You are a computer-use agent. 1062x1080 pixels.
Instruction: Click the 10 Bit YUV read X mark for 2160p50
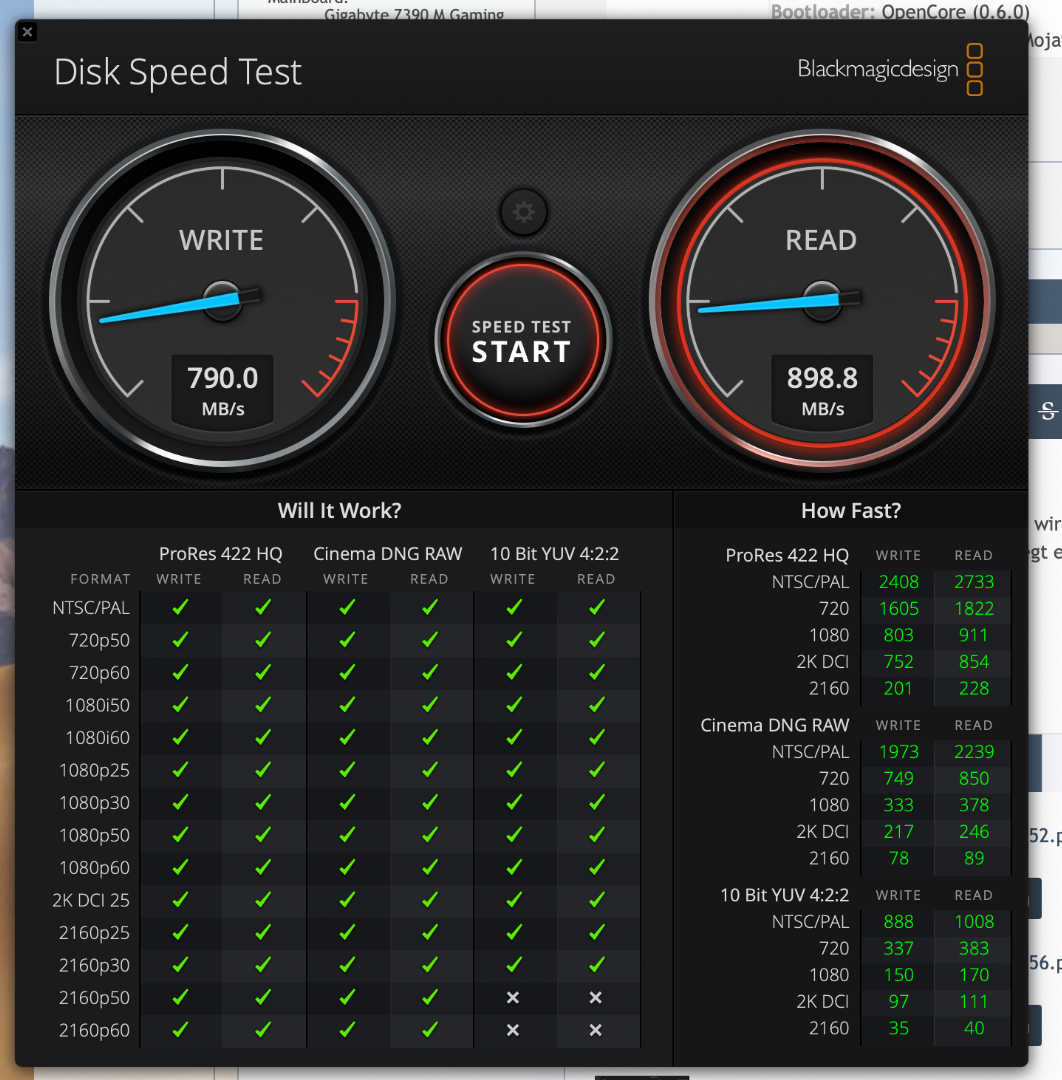click(x=596, y=997)
